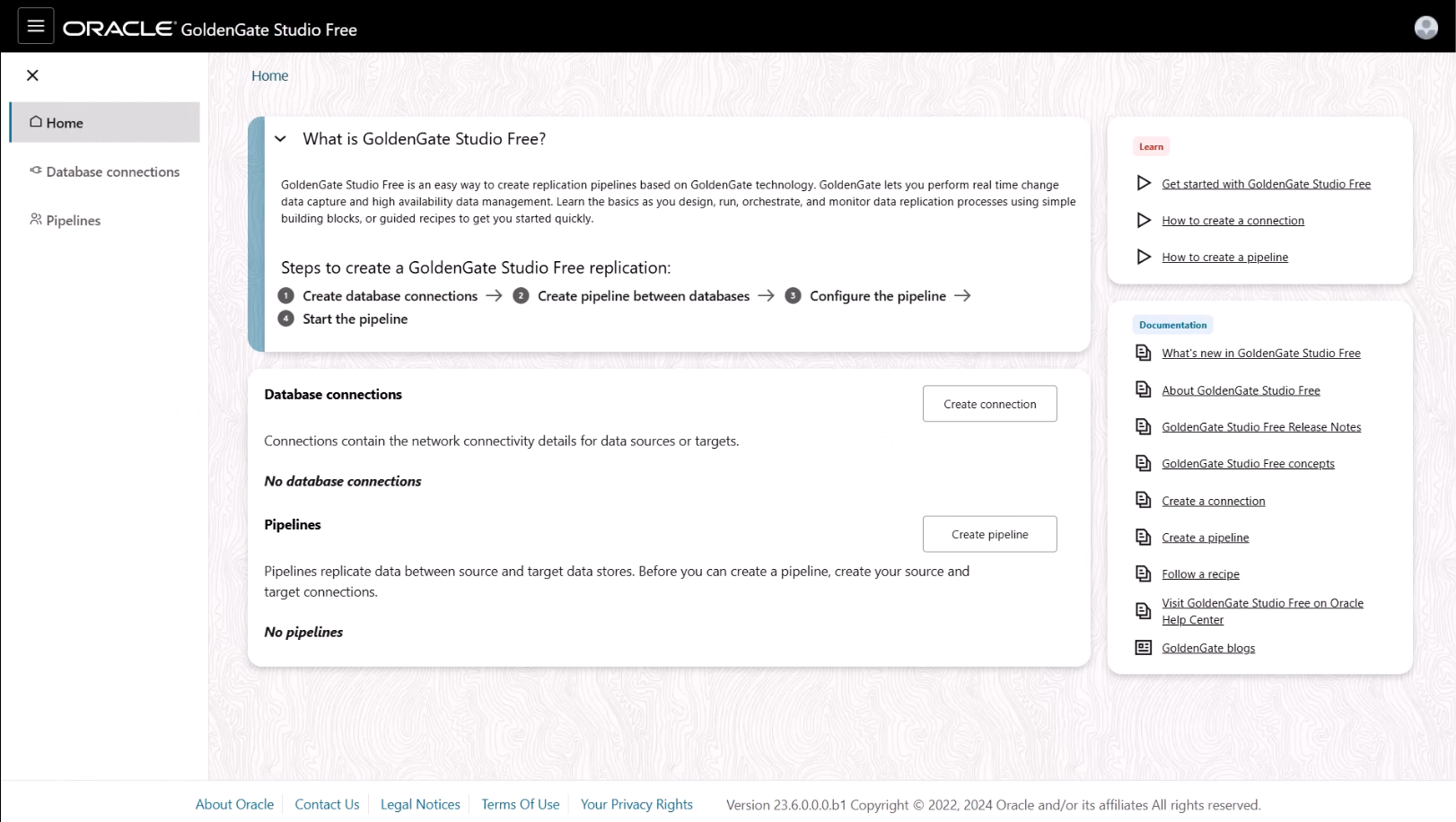Viewport: 1456px width, 822px height.
Task: Open the GoldenGate blogs link
Action: 1208,648
